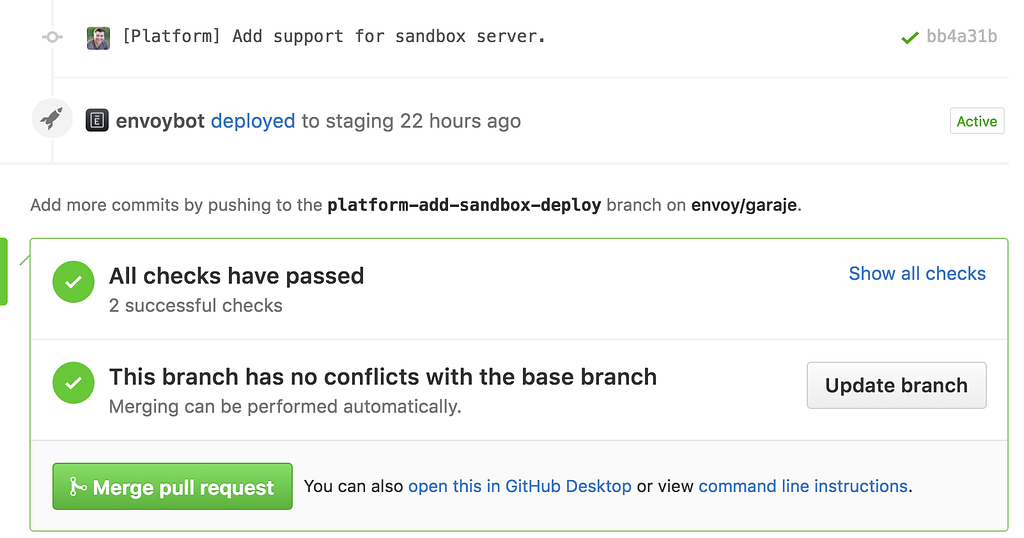This screenshot has width=1024, height=538.
Task: Click the envoybot avatar icon
Action: [97, 121]
